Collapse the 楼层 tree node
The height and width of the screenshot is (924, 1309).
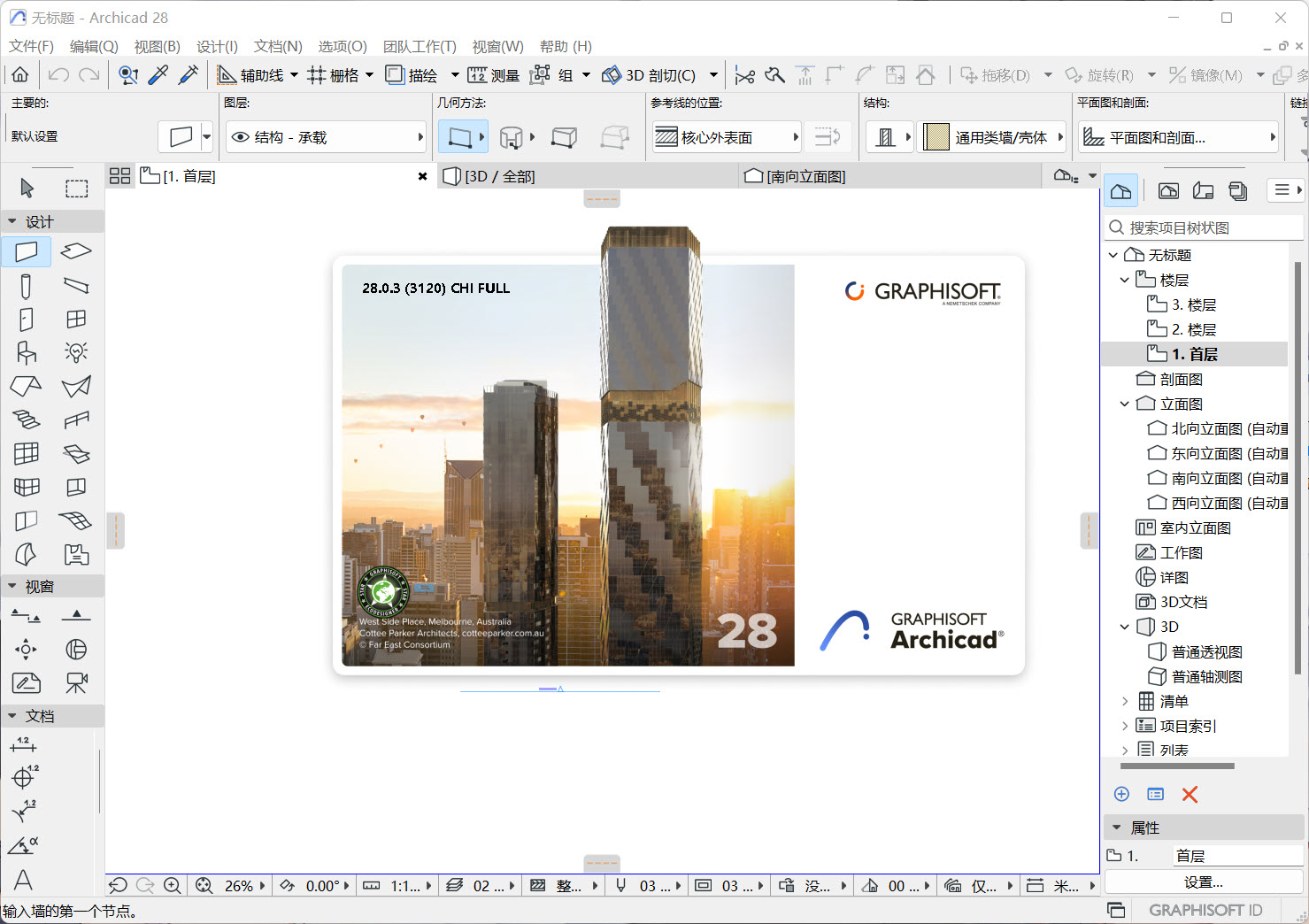[1125, 280]
